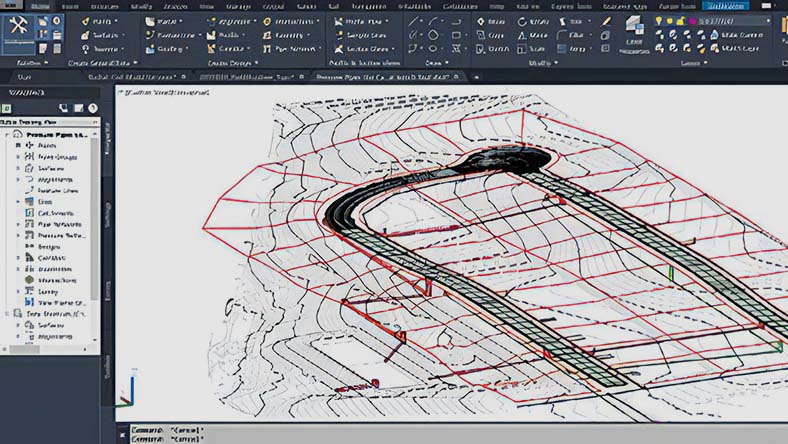
Task: Open a new drawing tab with plus
Action: pyautogui.click(x=475, y=77)
